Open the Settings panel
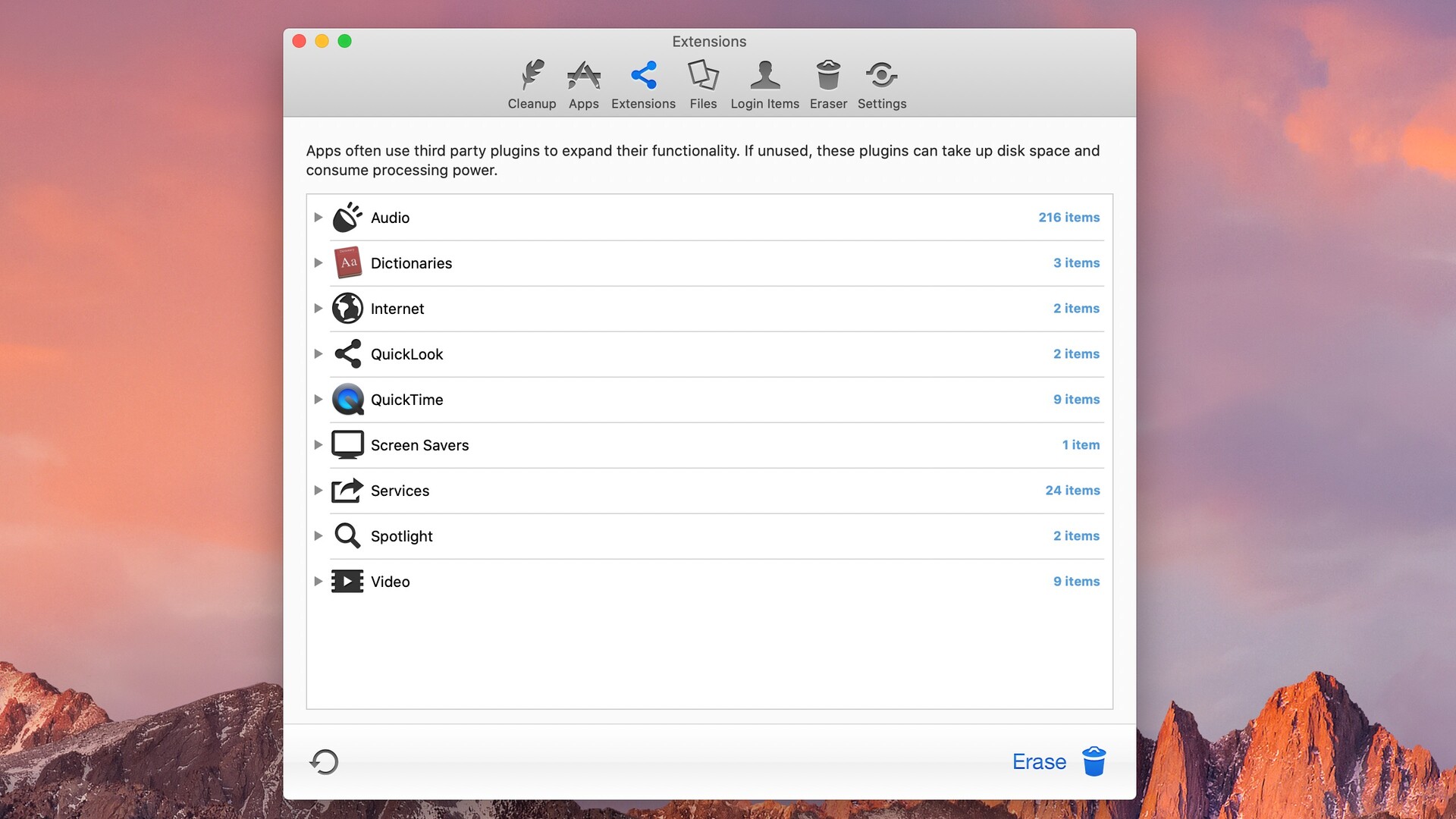The image size is (1456, 819). tap(882, 84)
